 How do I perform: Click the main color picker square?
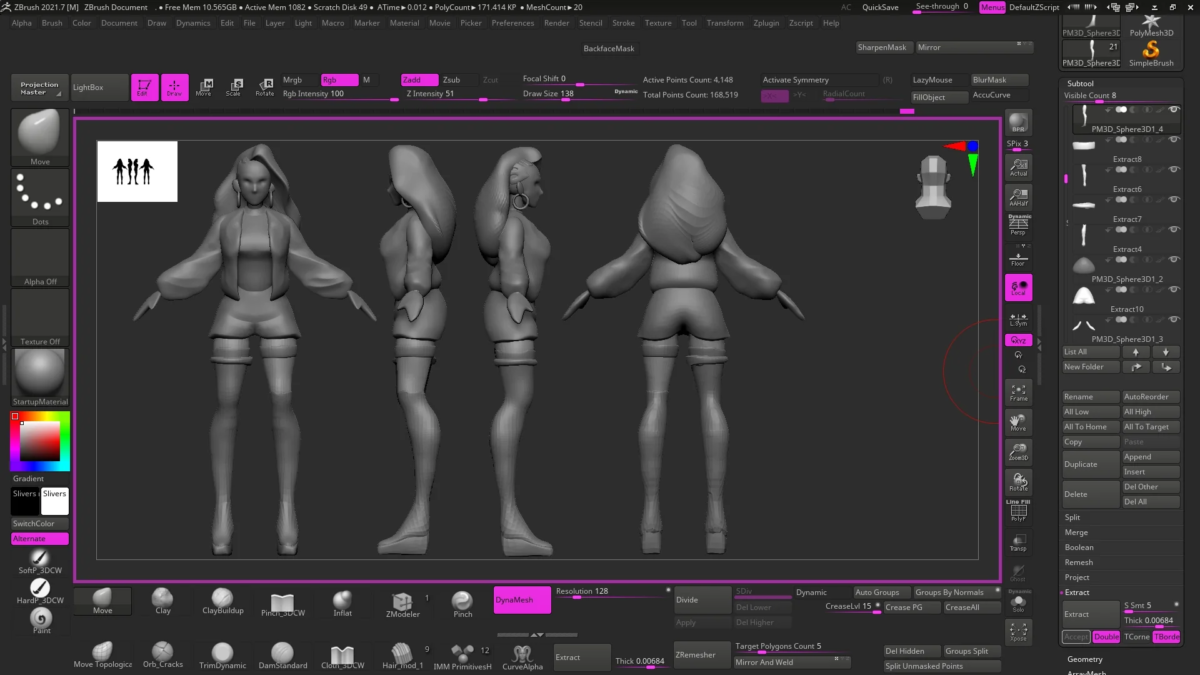pos(40,441)
